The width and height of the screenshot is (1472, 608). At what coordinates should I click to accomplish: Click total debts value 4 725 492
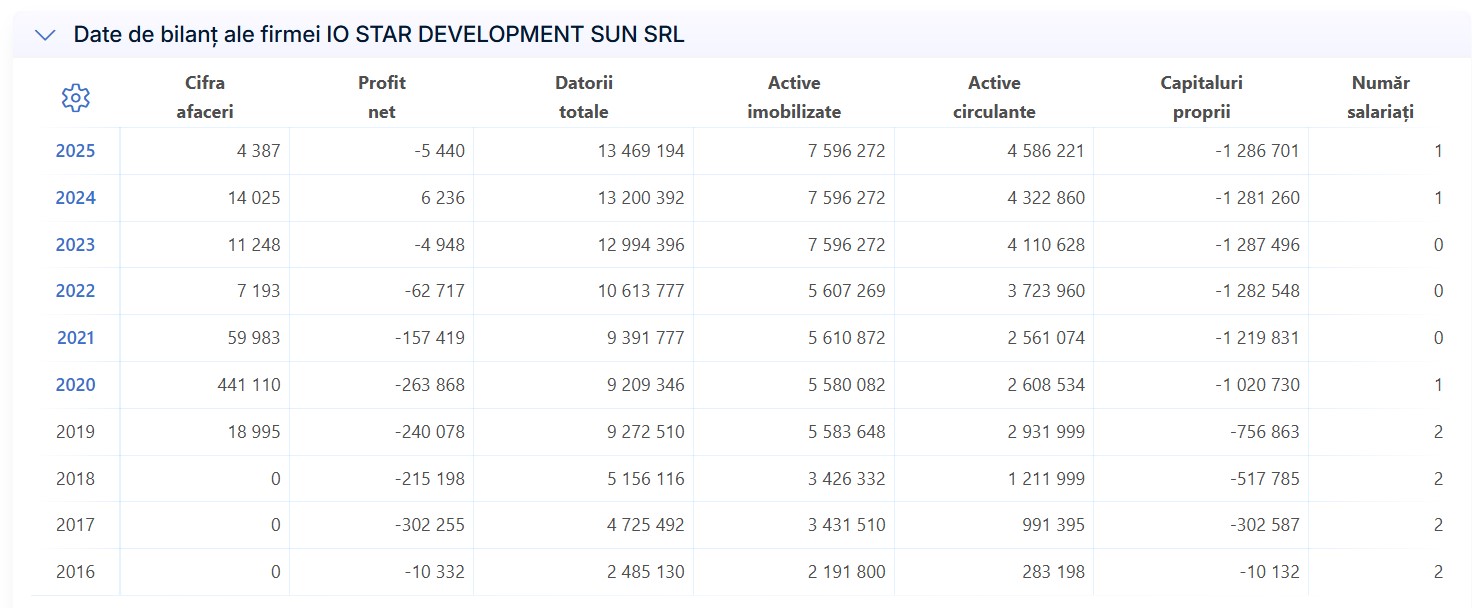coord(645,525)
